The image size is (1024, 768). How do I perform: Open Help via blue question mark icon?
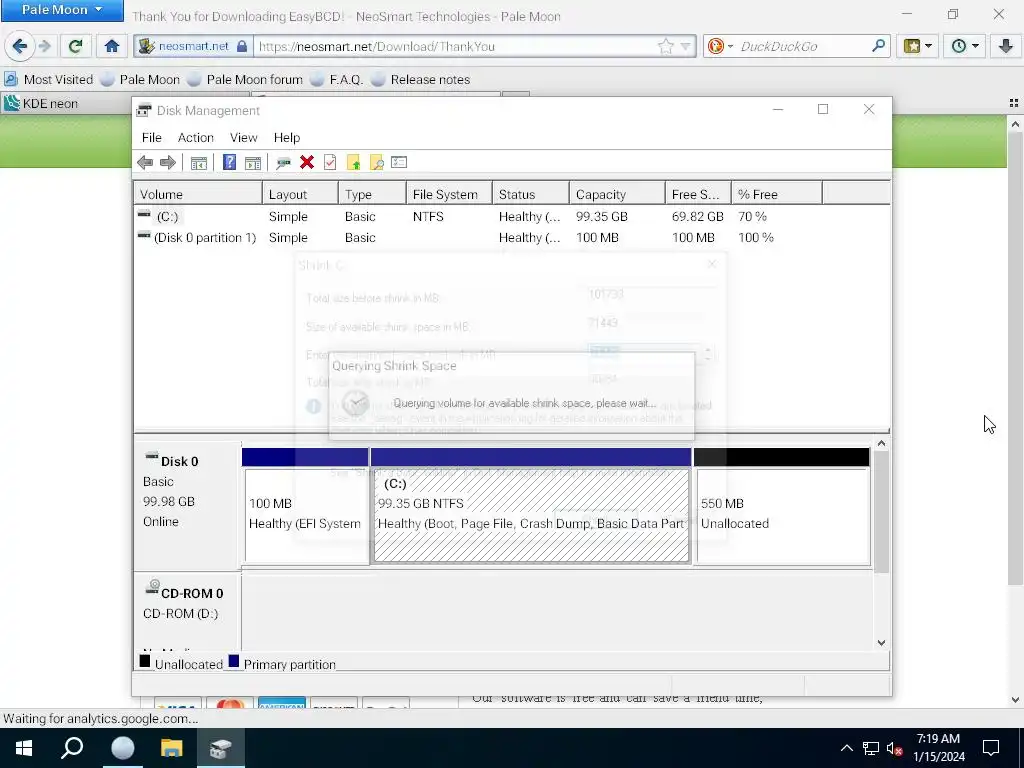[229, 163]
